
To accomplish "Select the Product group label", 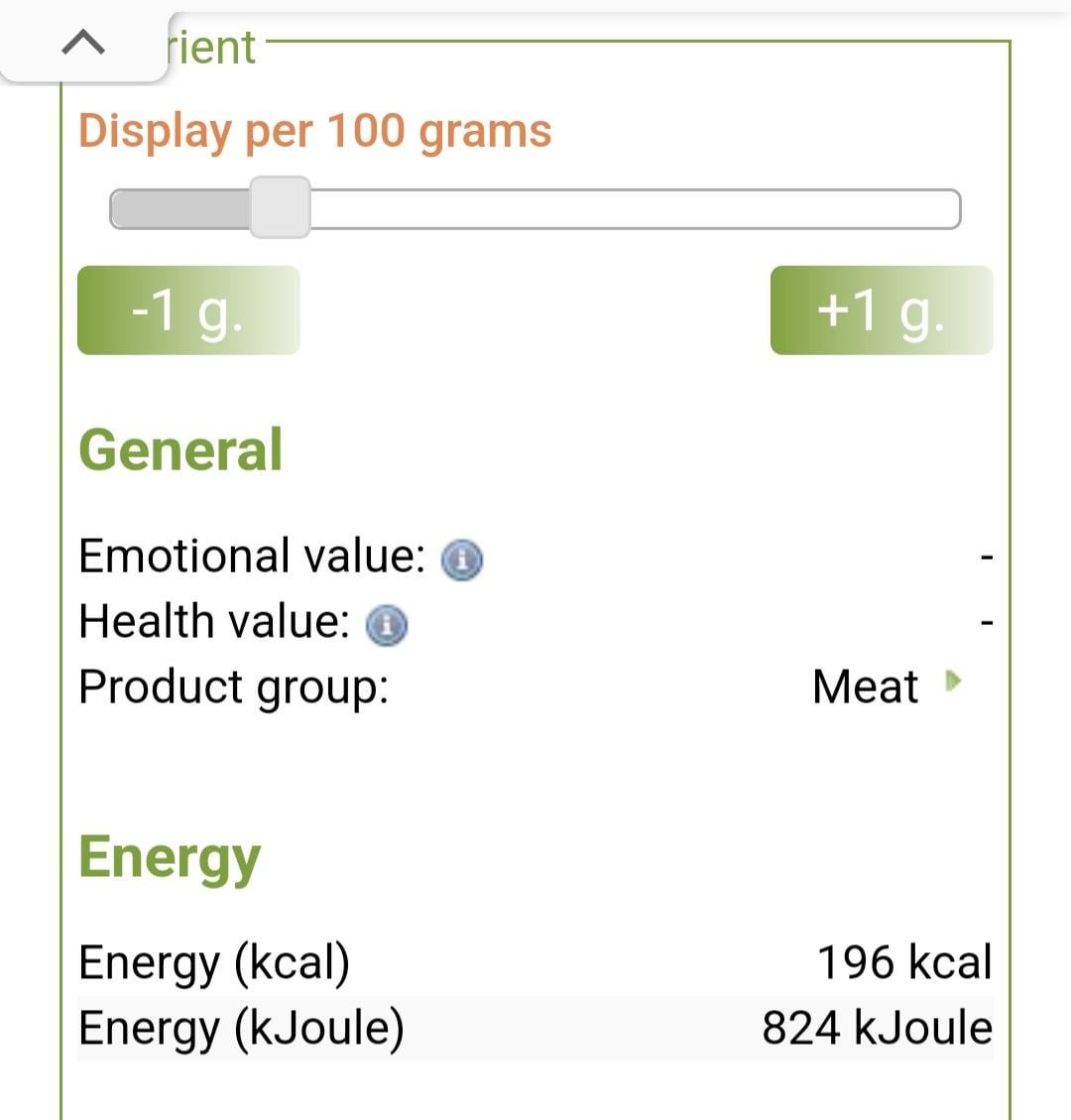I will (x=233, y=688).
